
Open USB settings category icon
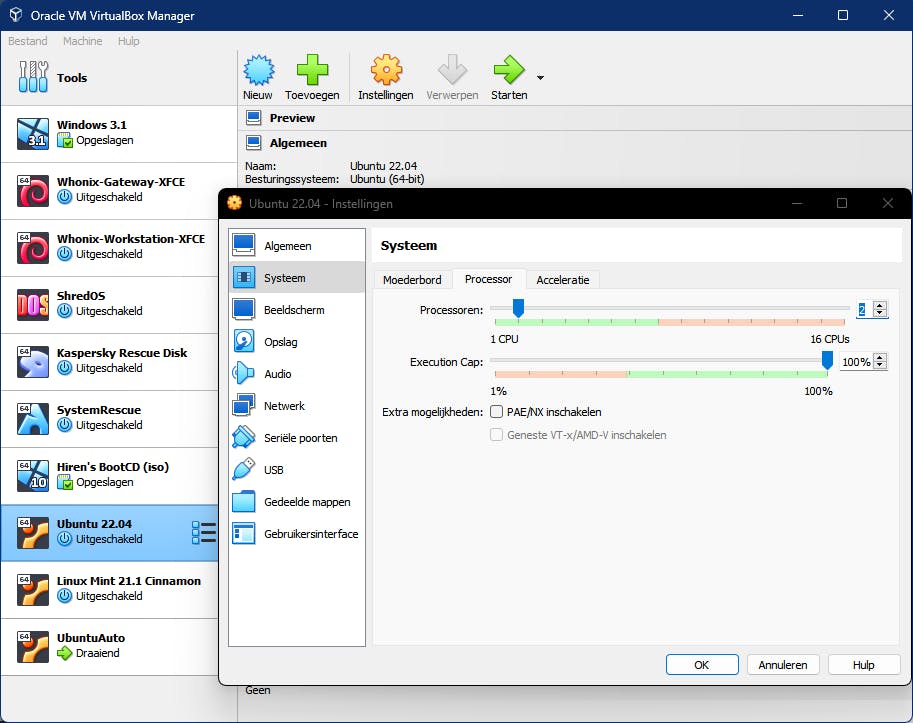(243, 469)
